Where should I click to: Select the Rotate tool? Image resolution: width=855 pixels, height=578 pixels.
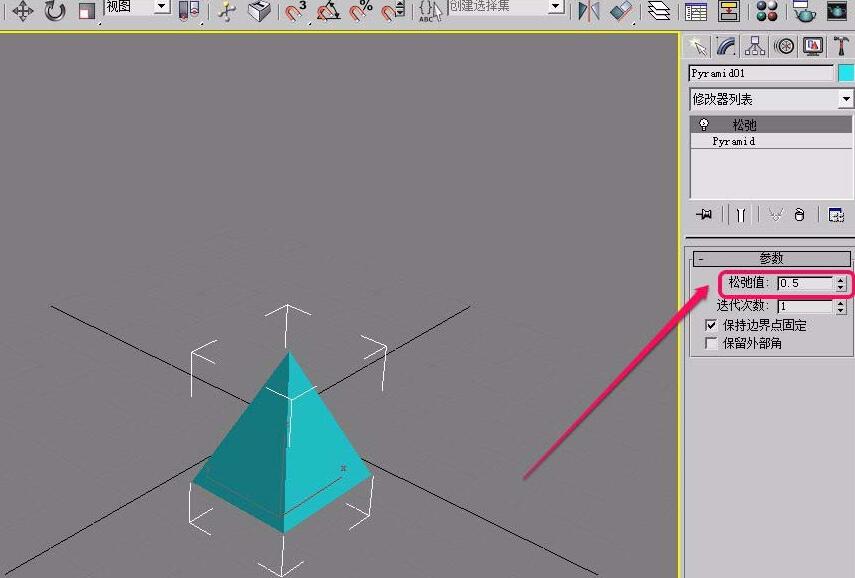click(55, 10)
